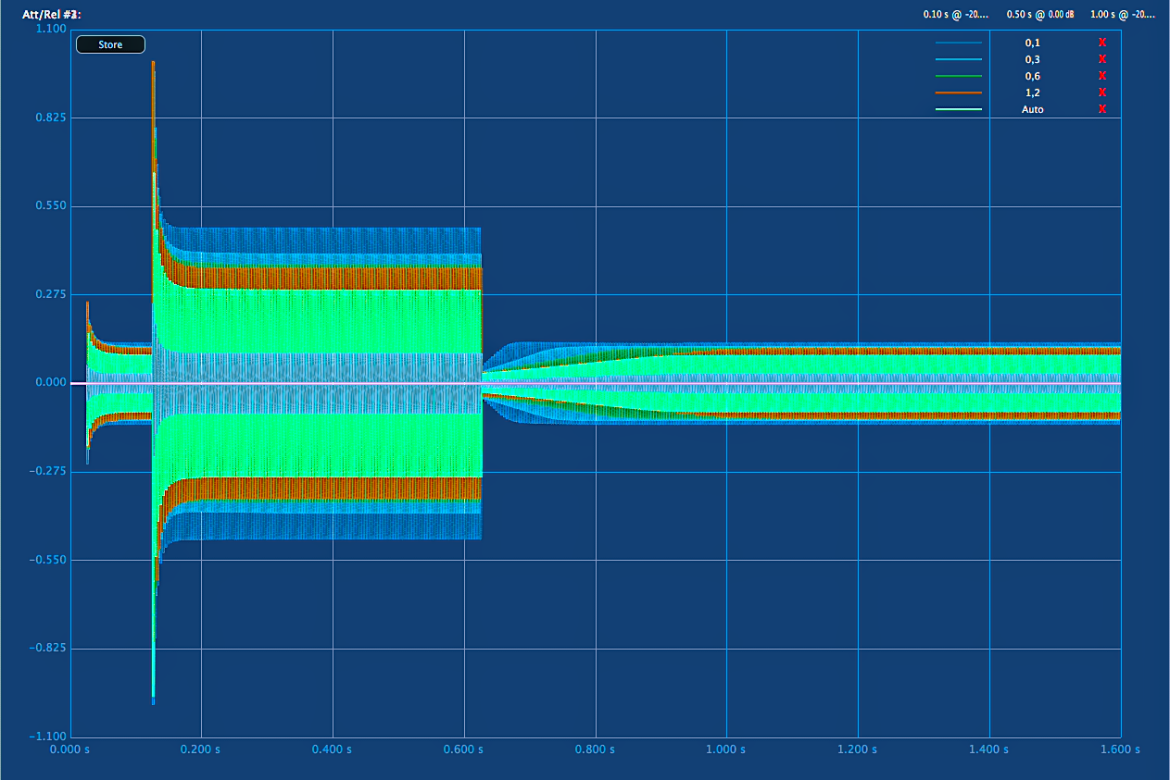
Task: Select the "0.50 s @ 0.00 dB" header readout
Action: tap(1040, 14)
